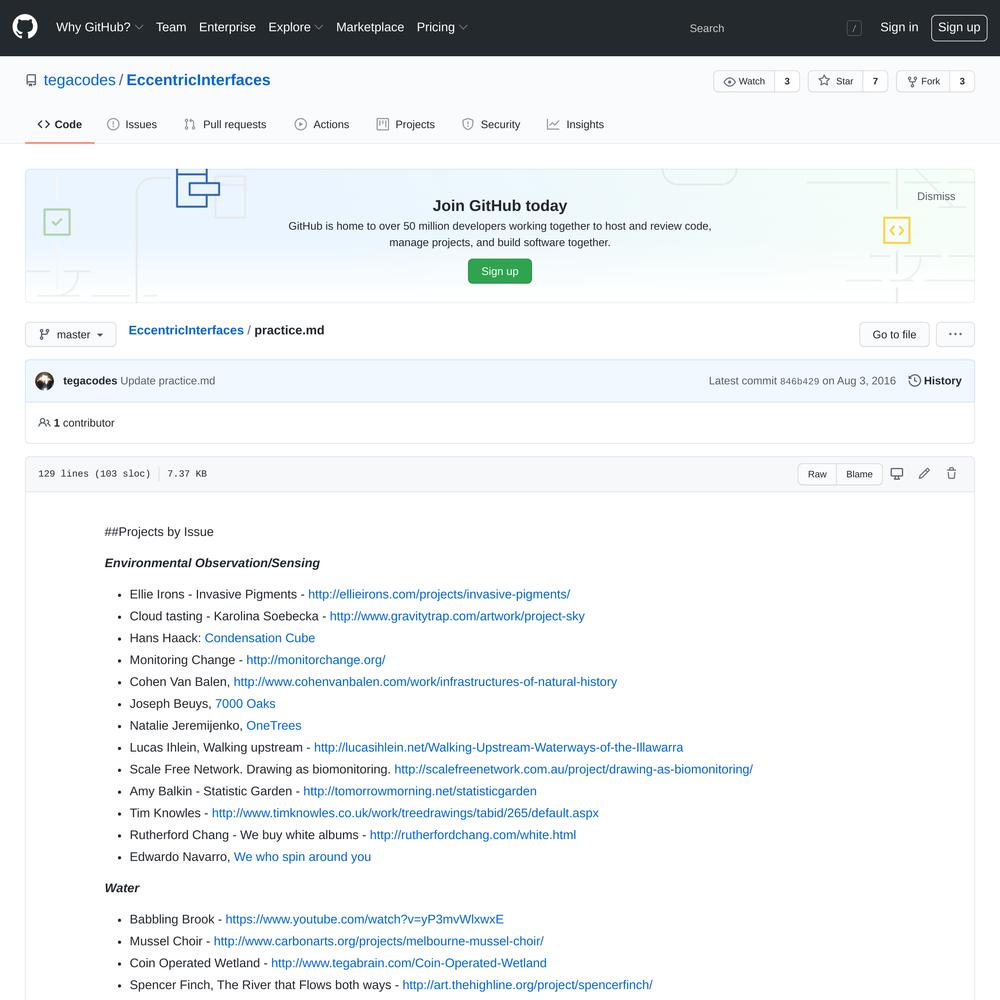Open the Enterprise nav item
Viewport: 1000px width, 1000px height.
[x=227, y=27]
